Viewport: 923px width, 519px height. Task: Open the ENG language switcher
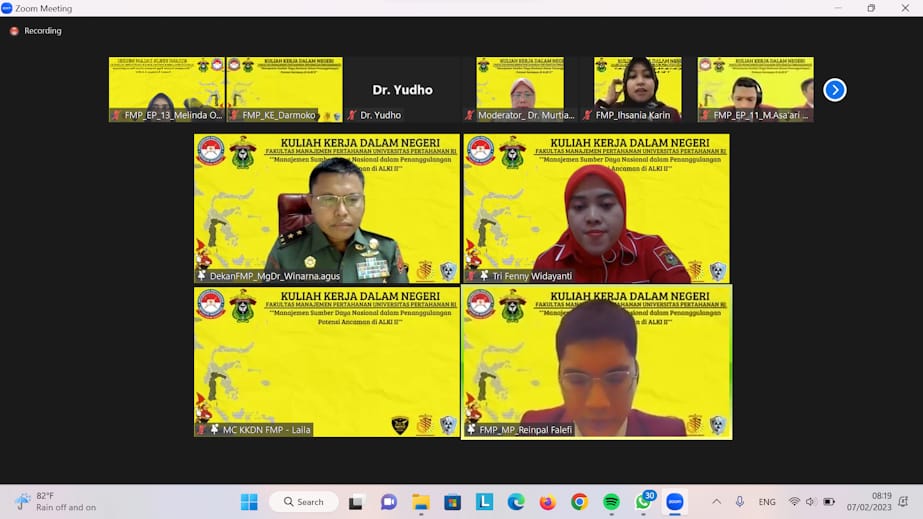coord(767,502)
